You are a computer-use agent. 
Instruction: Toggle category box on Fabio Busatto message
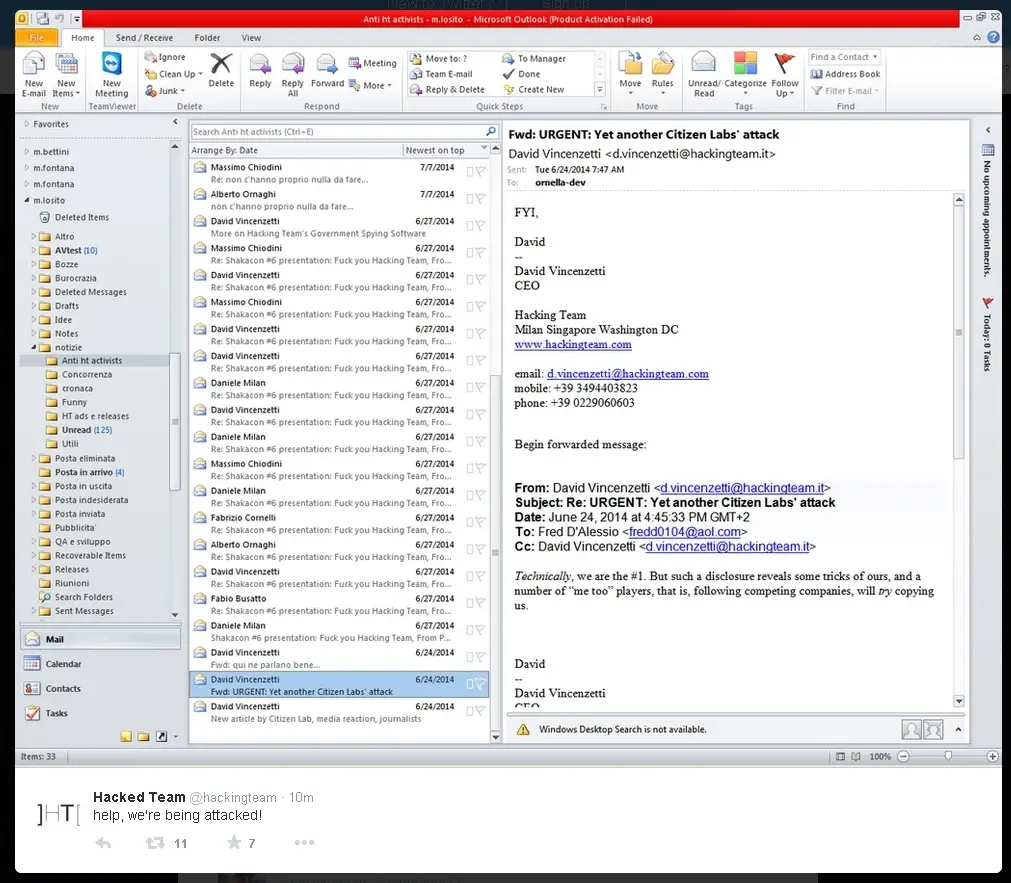469,604
